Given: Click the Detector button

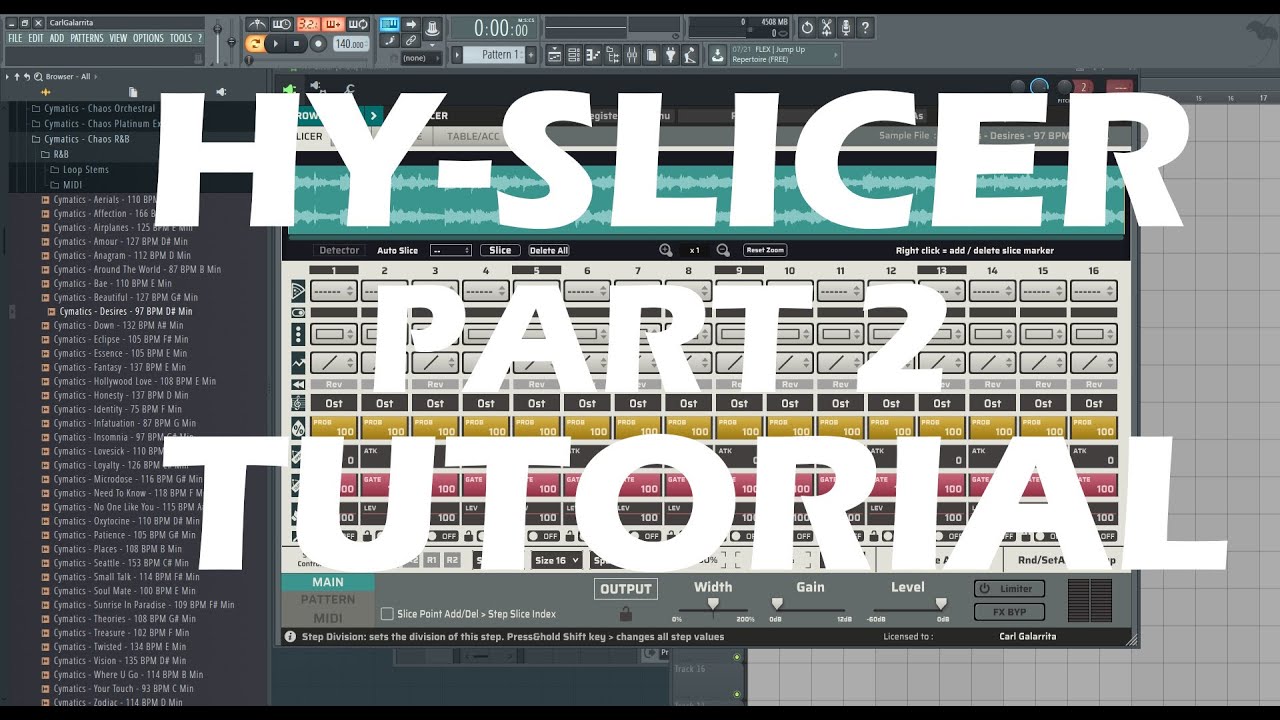Looking at the screenshot, I should 339,250.
